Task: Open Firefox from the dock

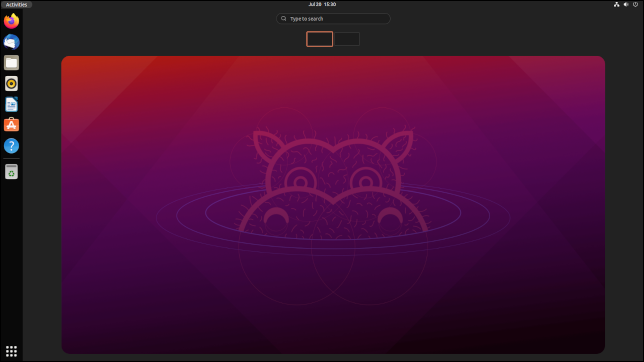Action: pyautogui.click(x=12, y=21)
